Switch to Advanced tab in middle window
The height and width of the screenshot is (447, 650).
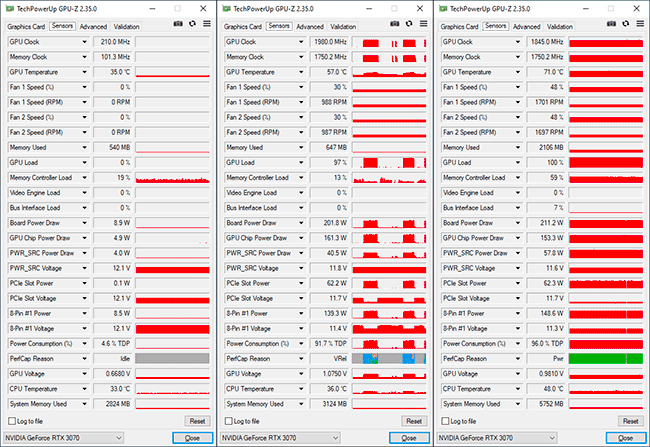(310, 26)
